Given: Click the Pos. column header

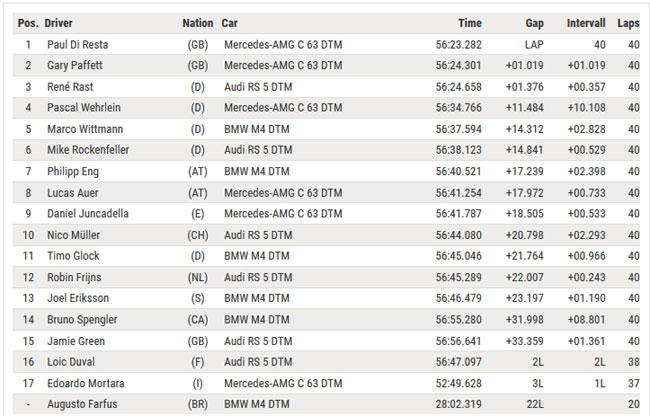Looking at the screenshot, I should pos(28,23).
